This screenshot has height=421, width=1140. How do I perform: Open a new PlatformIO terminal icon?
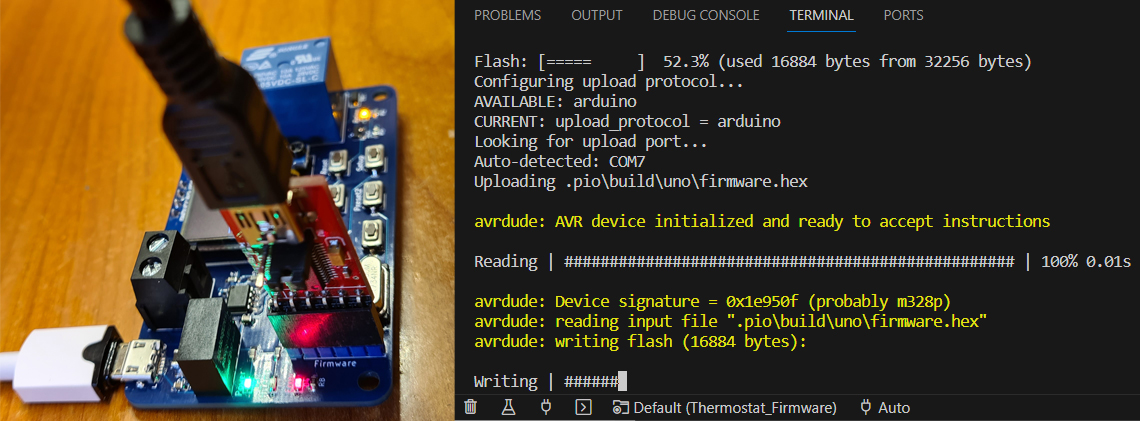click(583, 408)
